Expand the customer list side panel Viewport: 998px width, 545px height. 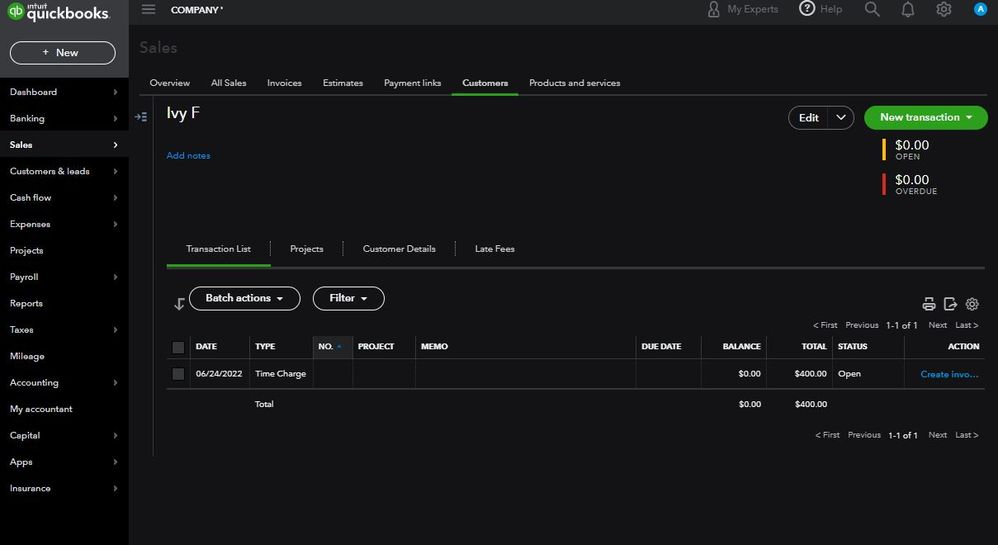point(141,117)
